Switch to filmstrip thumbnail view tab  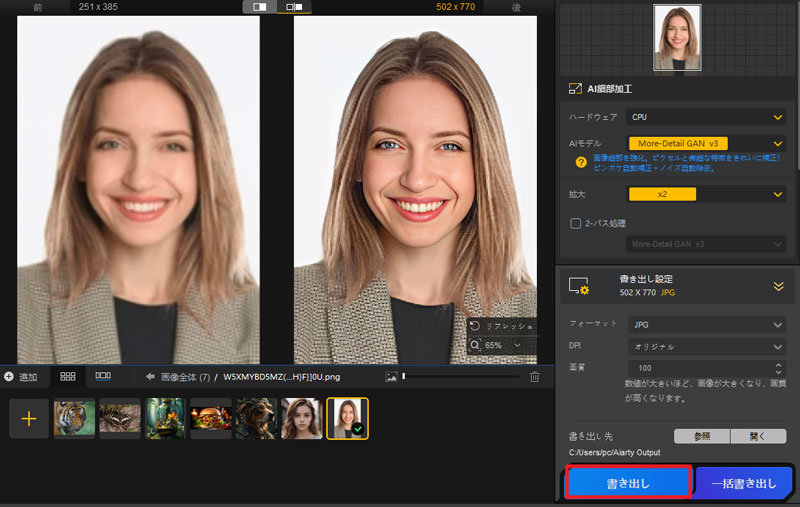[103, 377]
